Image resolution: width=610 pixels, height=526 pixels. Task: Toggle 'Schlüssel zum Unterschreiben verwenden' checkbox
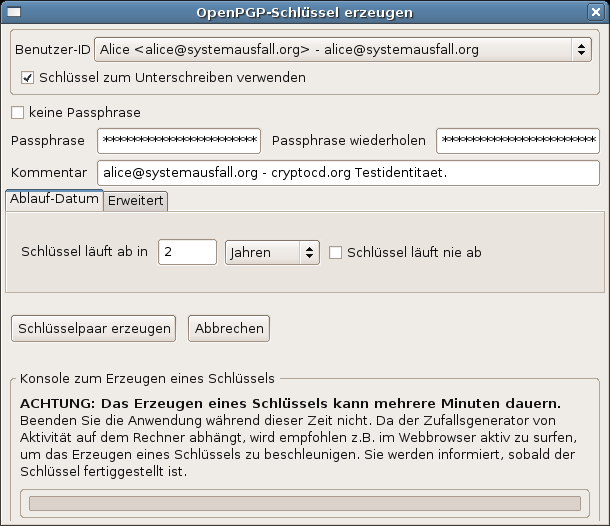pos(27,78)
